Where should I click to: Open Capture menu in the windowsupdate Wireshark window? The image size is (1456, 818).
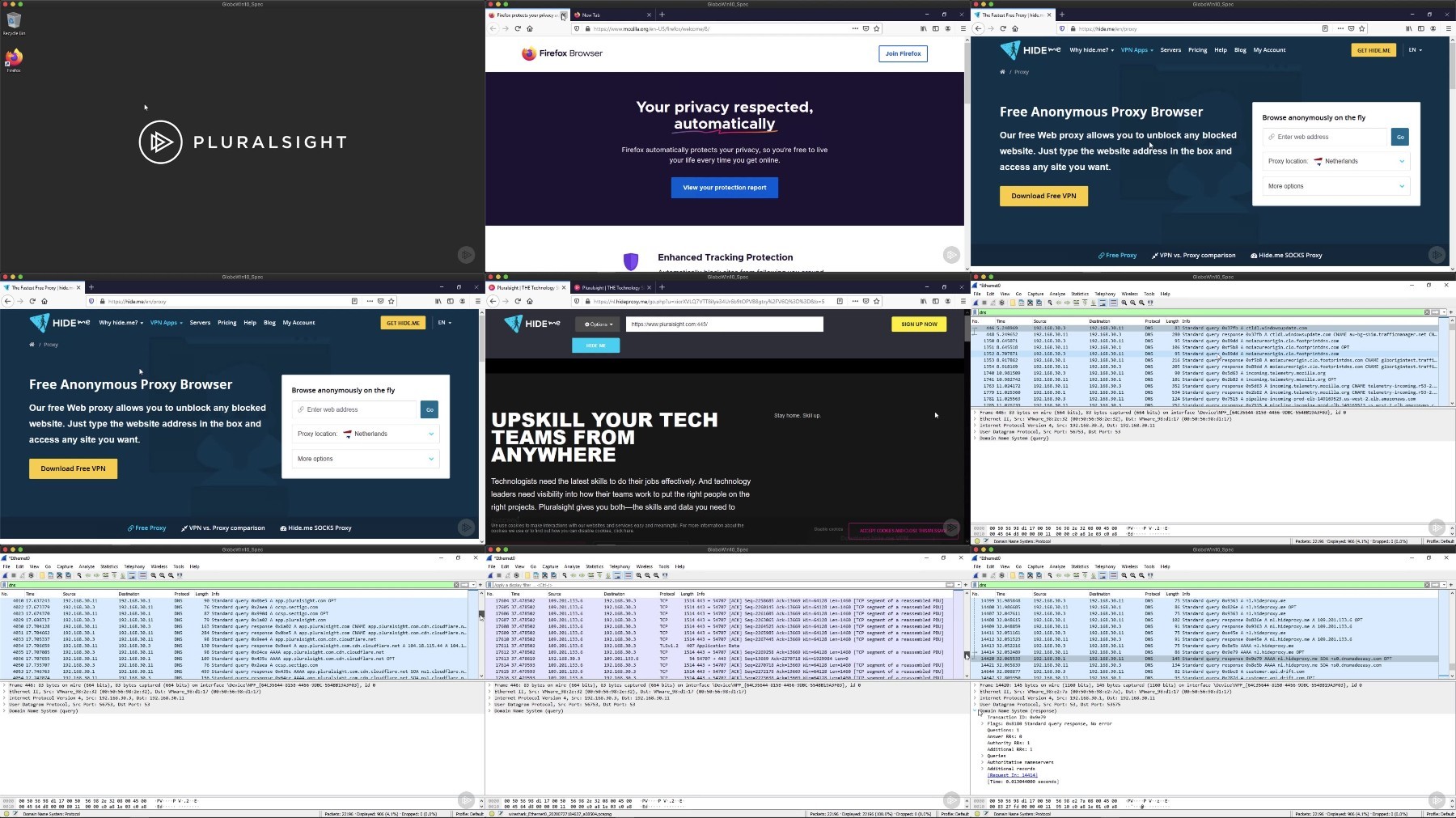pos(1035,294)
